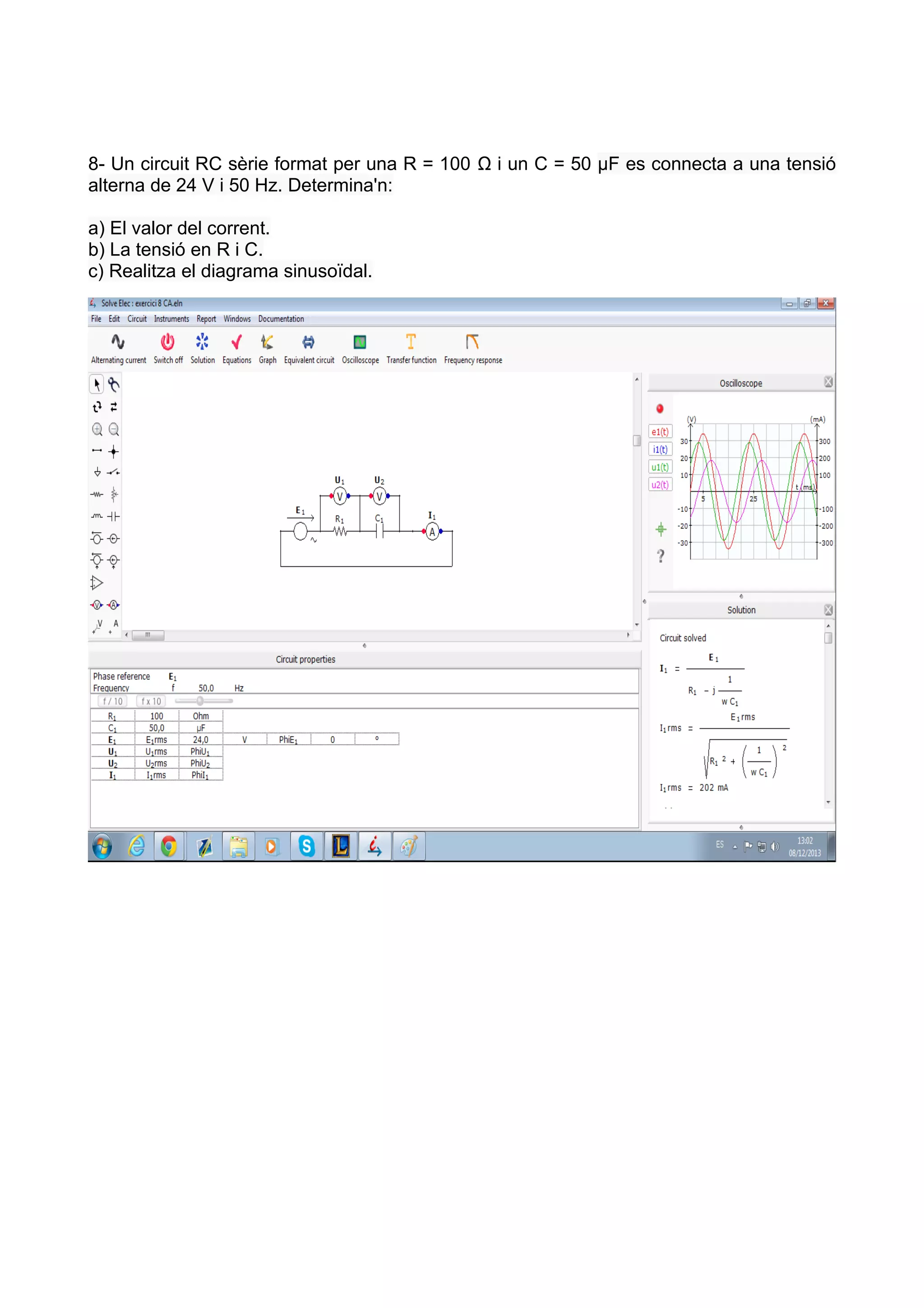Close the Solution panel

pos(828,610)
